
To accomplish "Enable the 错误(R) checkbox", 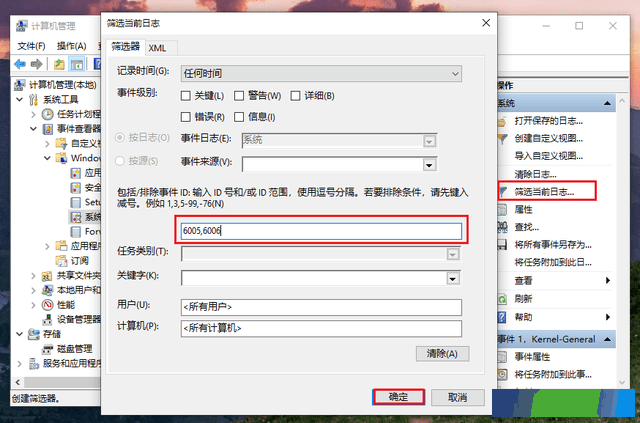I will (x=186, y=117).
